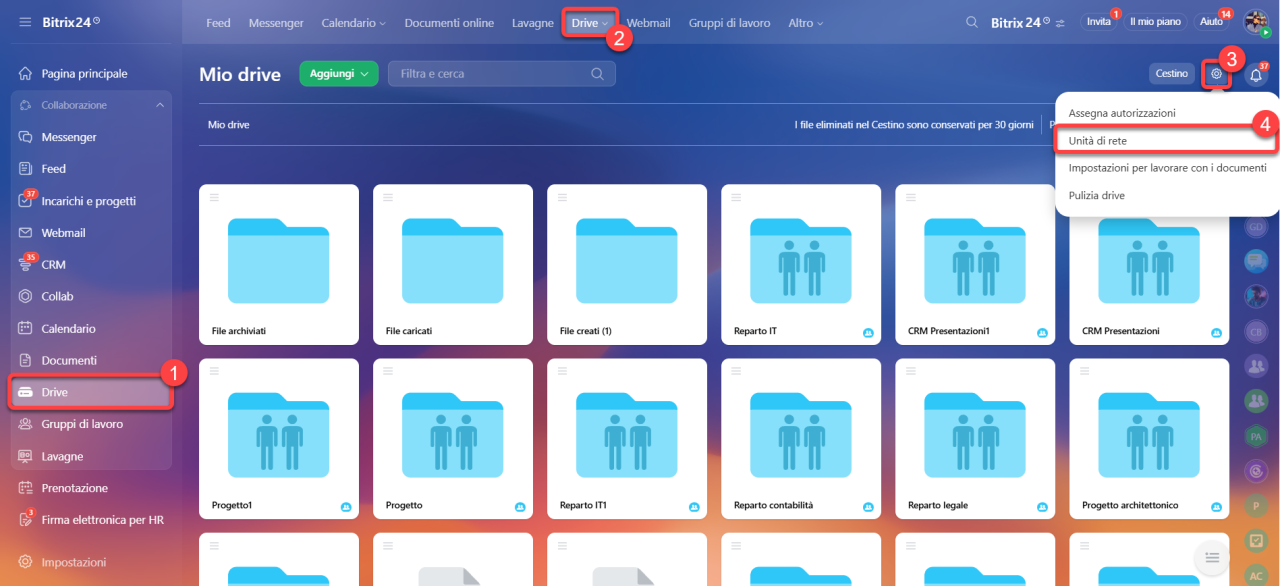Choose Unità di rete from the menu
The height and width of the screenshot is (586, 1280).
coord(1167,141)
